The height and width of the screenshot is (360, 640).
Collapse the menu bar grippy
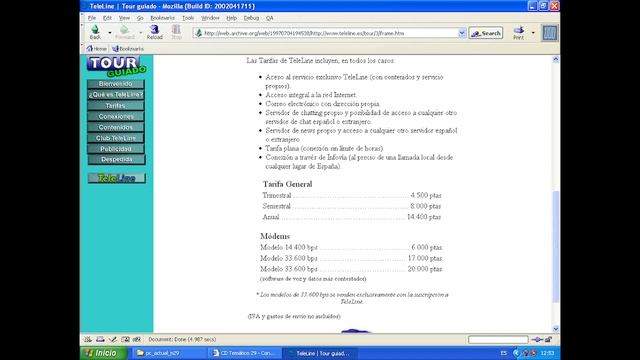[82, 18]
